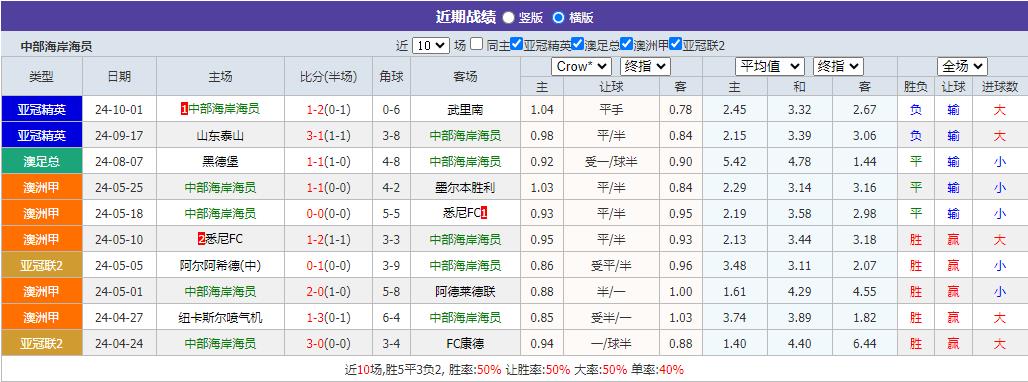
Task: Uncheck the 澳洲甲 filter checkbox
Action: click(626, 45)
